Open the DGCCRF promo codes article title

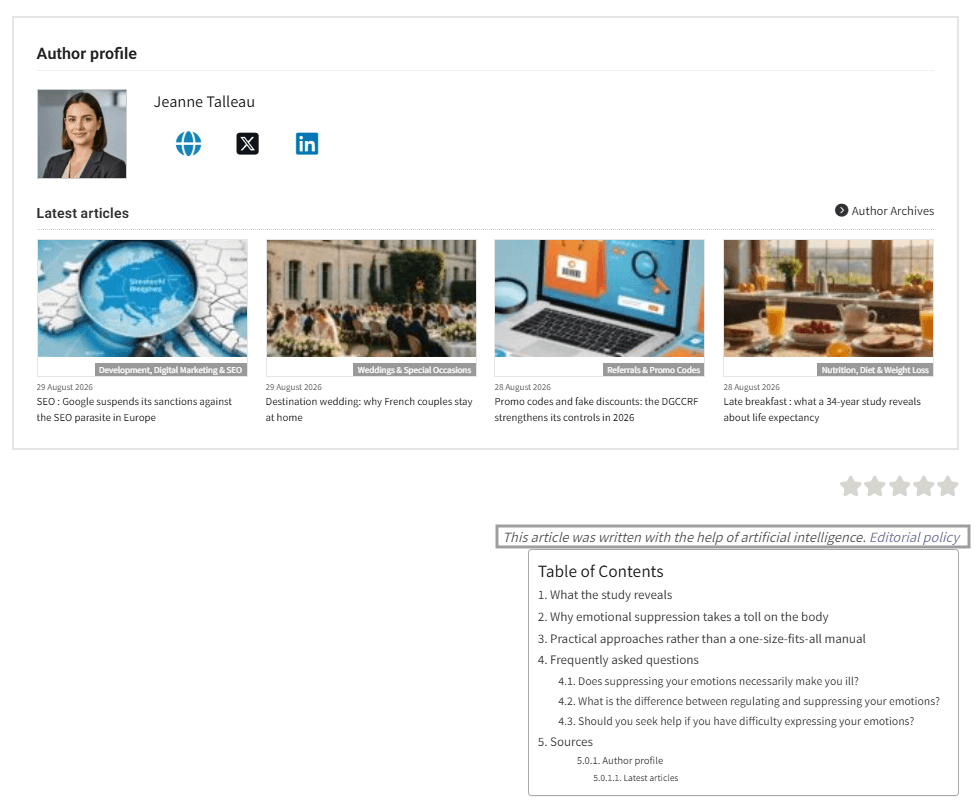coord(596,409)
